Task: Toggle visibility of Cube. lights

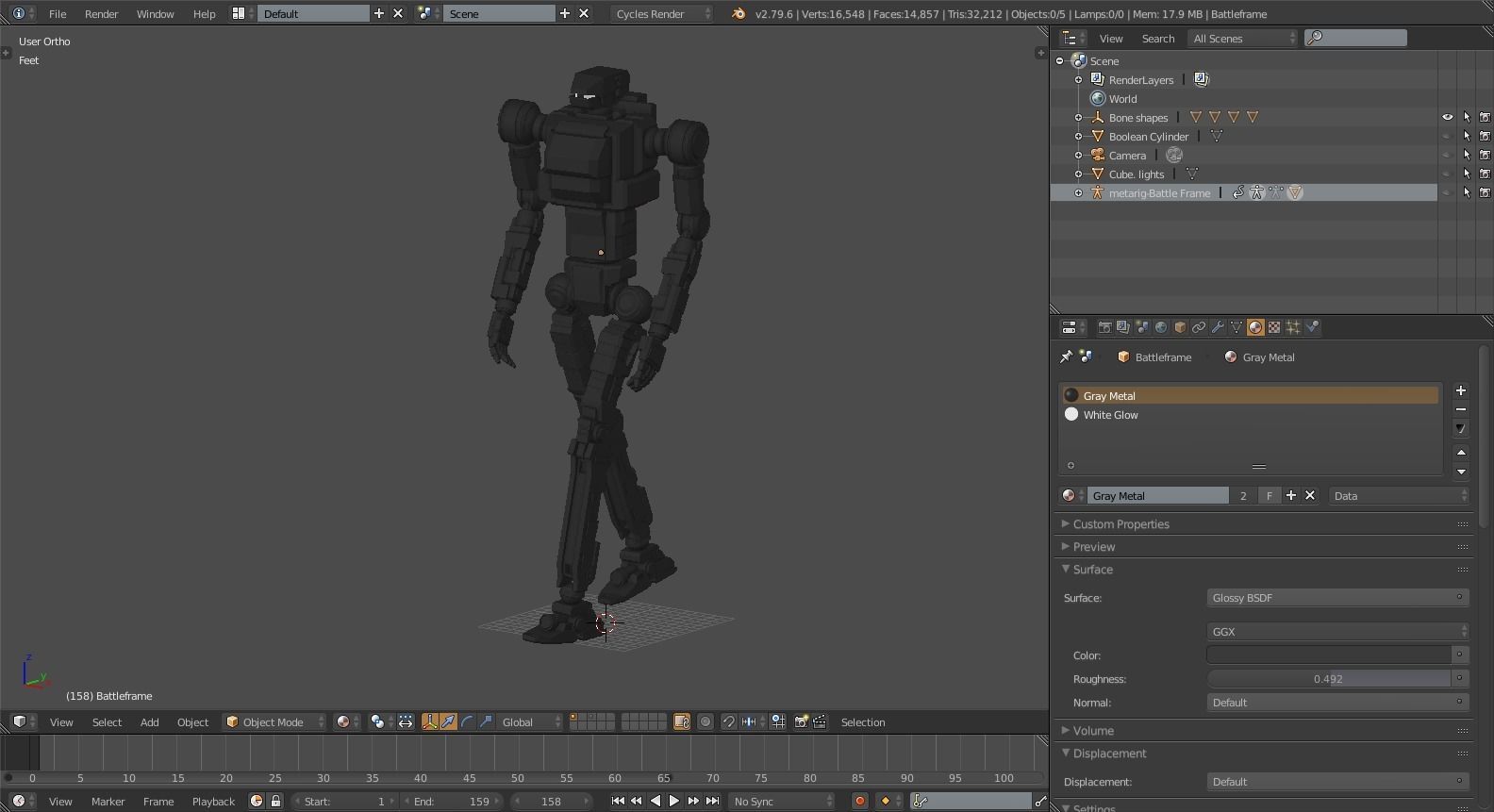Action: 1448,174
